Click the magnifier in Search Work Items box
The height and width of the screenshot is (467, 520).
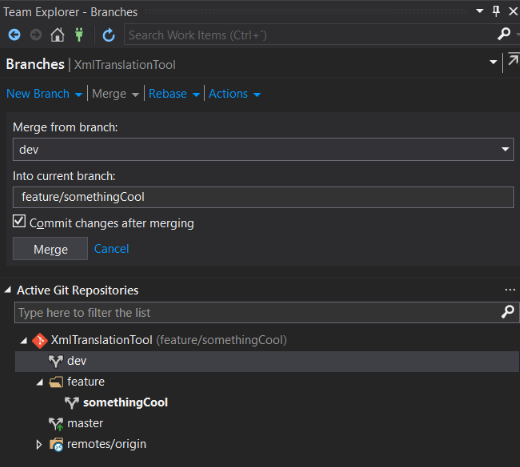[x=504, y=34]
